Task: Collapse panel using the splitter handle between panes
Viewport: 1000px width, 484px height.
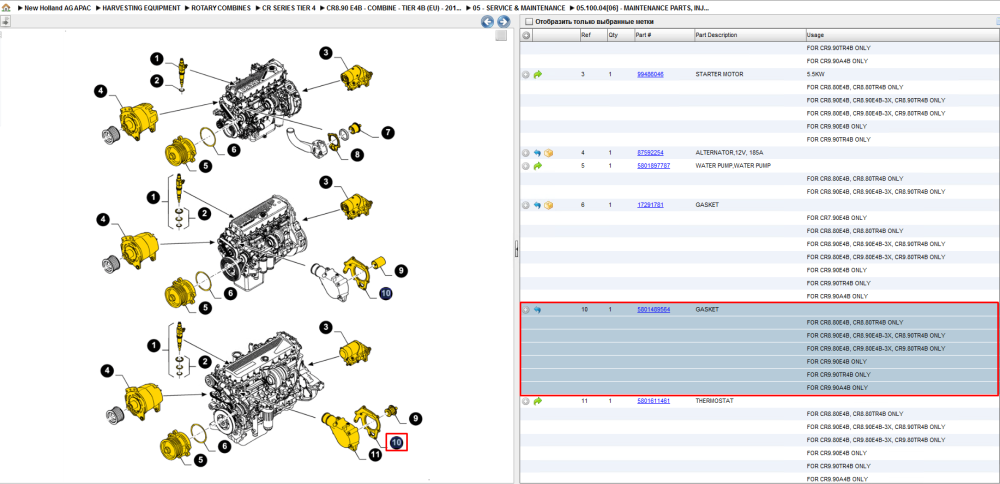Action: pyautogui.click(x=517, y=250)
